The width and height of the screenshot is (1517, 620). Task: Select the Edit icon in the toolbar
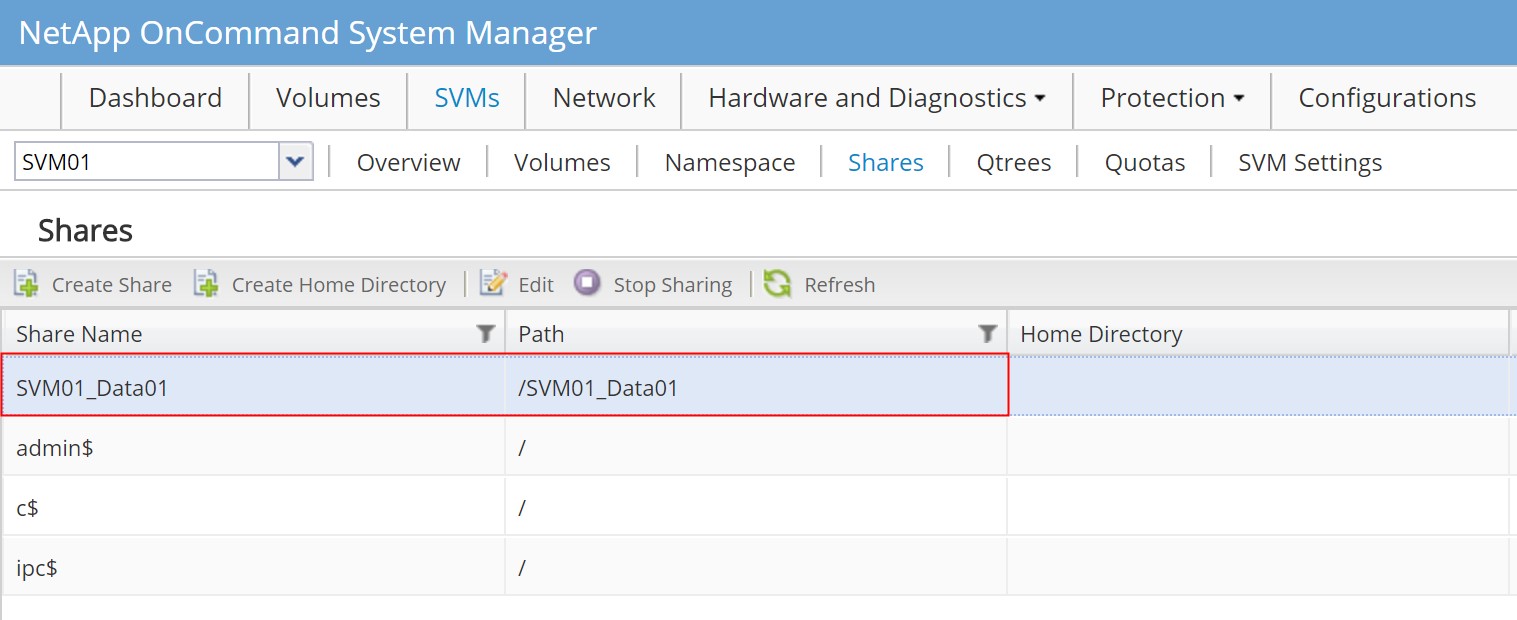[492, 284]
